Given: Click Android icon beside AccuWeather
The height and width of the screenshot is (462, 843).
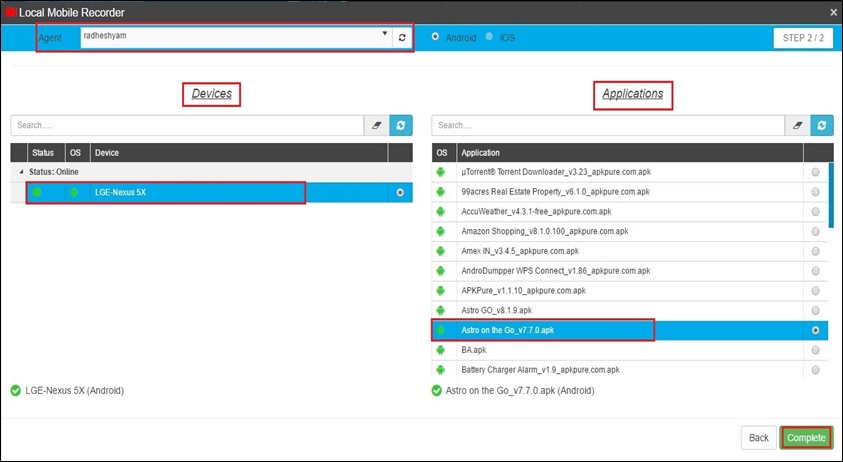Looking at the screenshot, I should pos(441,212).
